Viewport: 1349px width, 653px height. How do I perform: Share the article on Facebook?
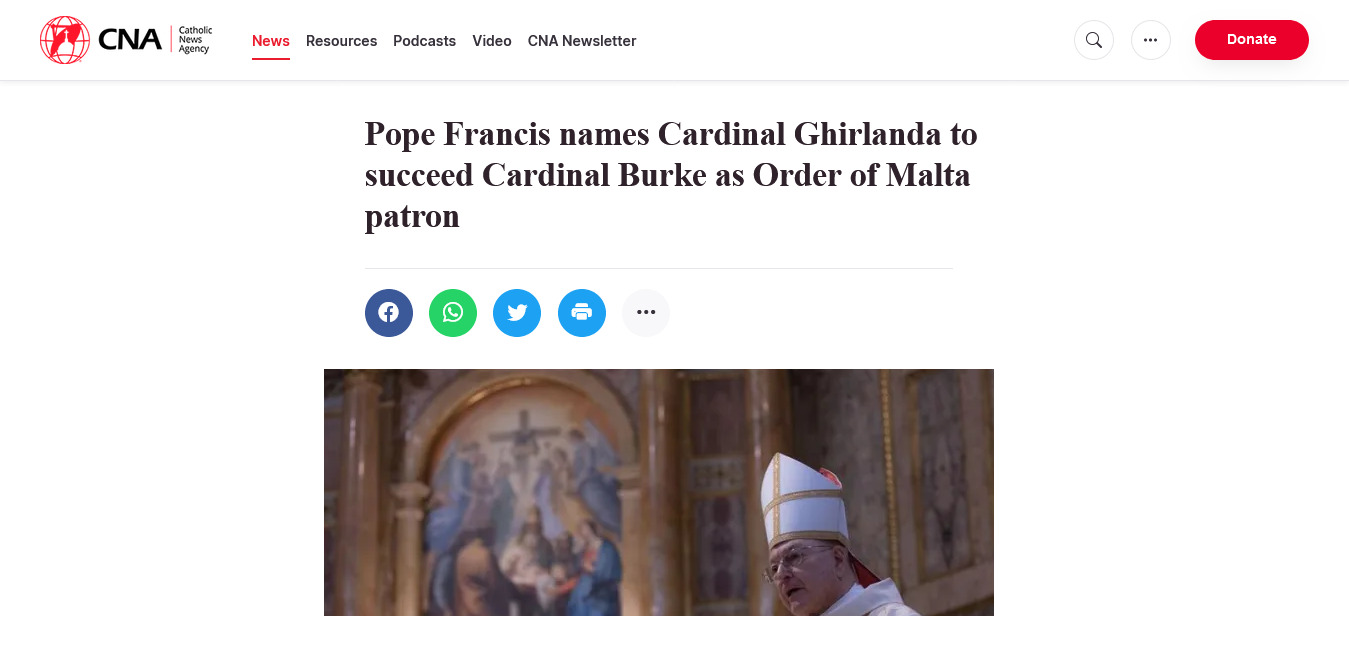389,313
